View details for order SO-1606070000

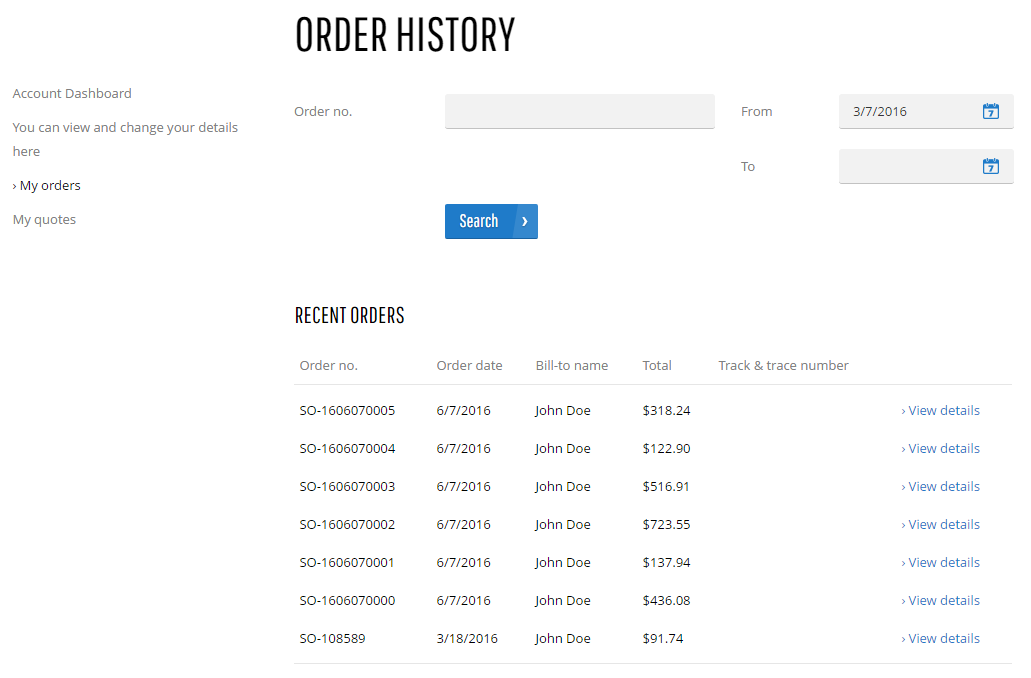[x=940, y=600]
